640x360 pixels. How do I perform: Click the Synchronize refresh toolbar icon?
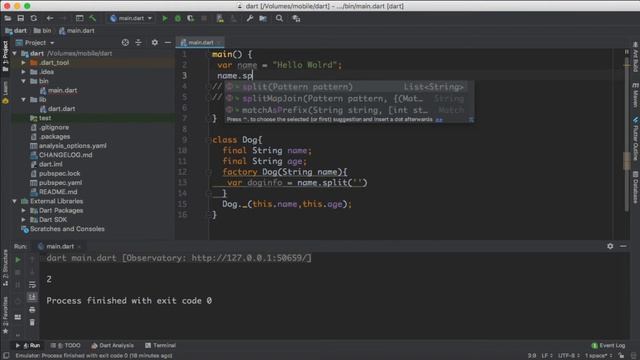[x=34, y=18]
